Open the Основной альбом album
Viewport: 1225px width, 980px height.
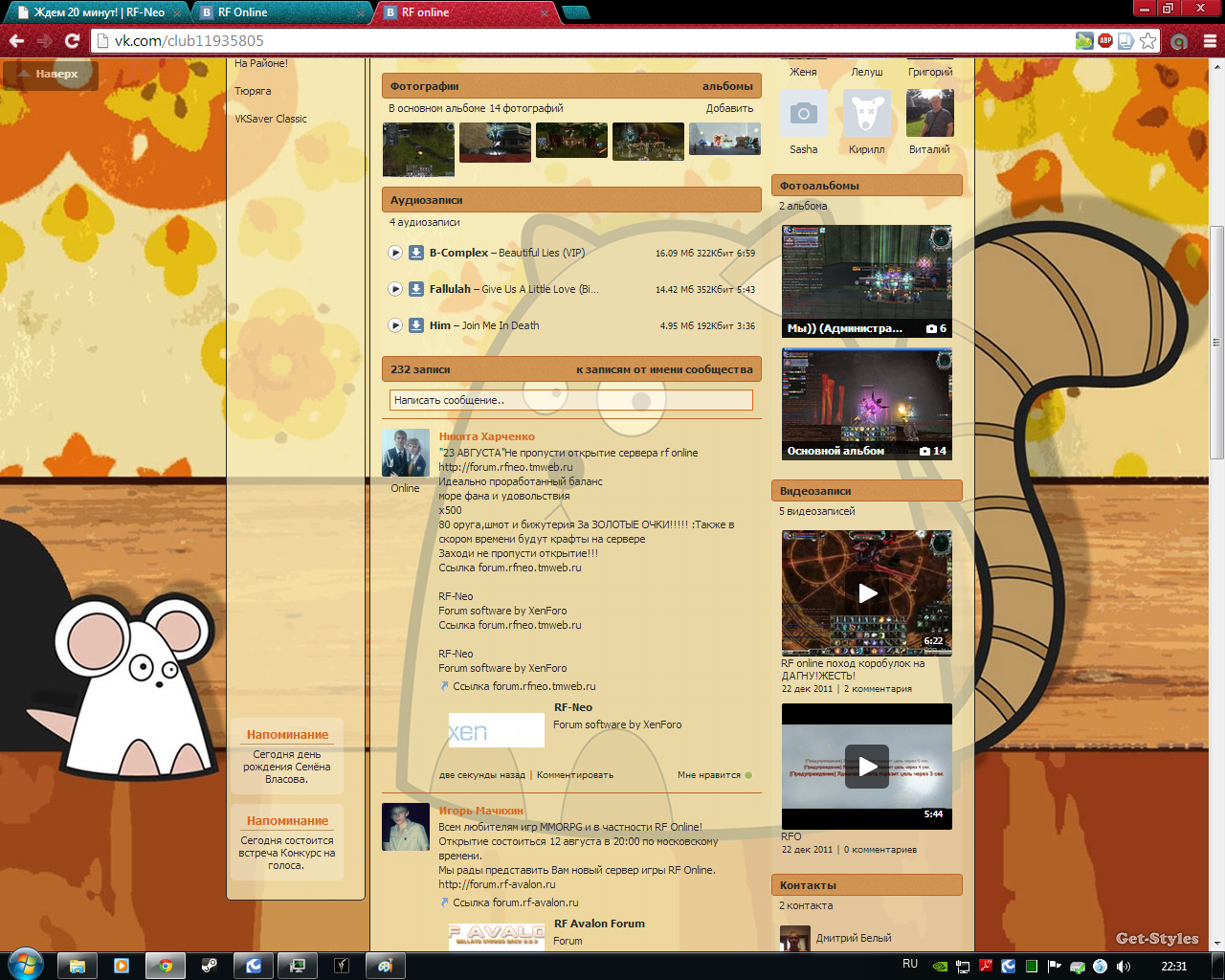867,404
